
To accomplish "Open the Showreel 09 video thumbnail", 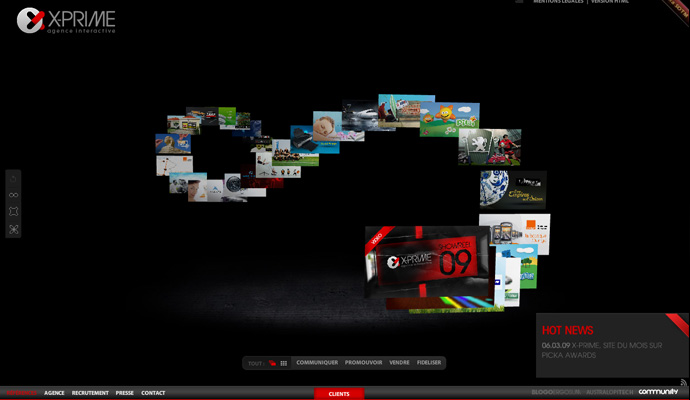I will 427,262.
